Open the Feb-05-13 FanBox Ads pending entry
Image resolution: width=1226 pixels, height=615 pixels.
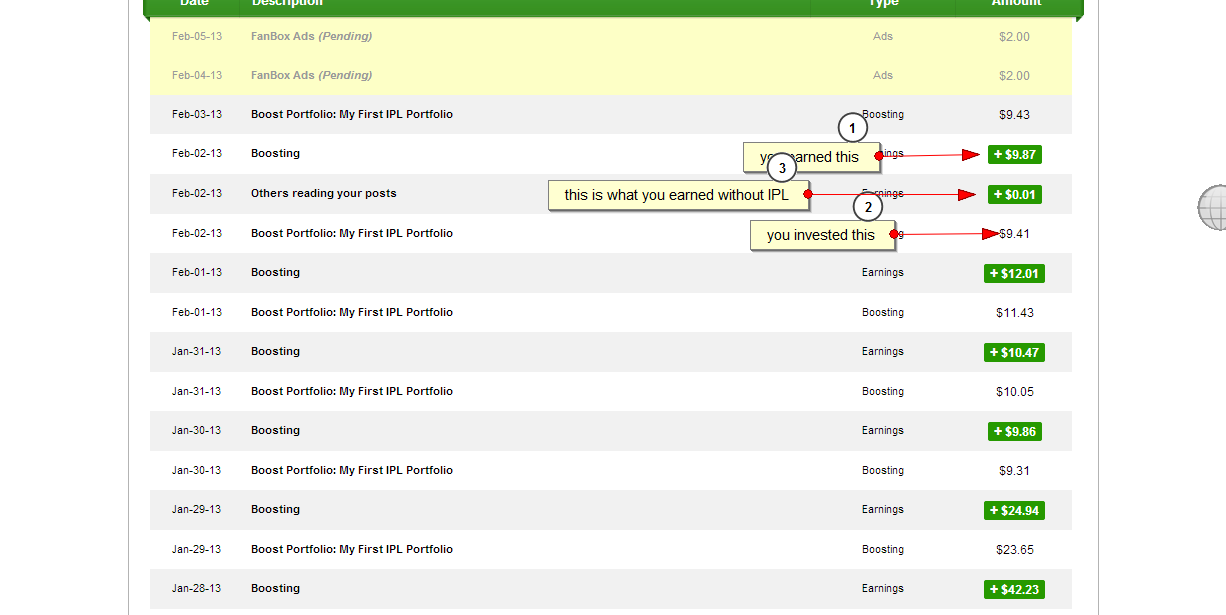(311, 36)
